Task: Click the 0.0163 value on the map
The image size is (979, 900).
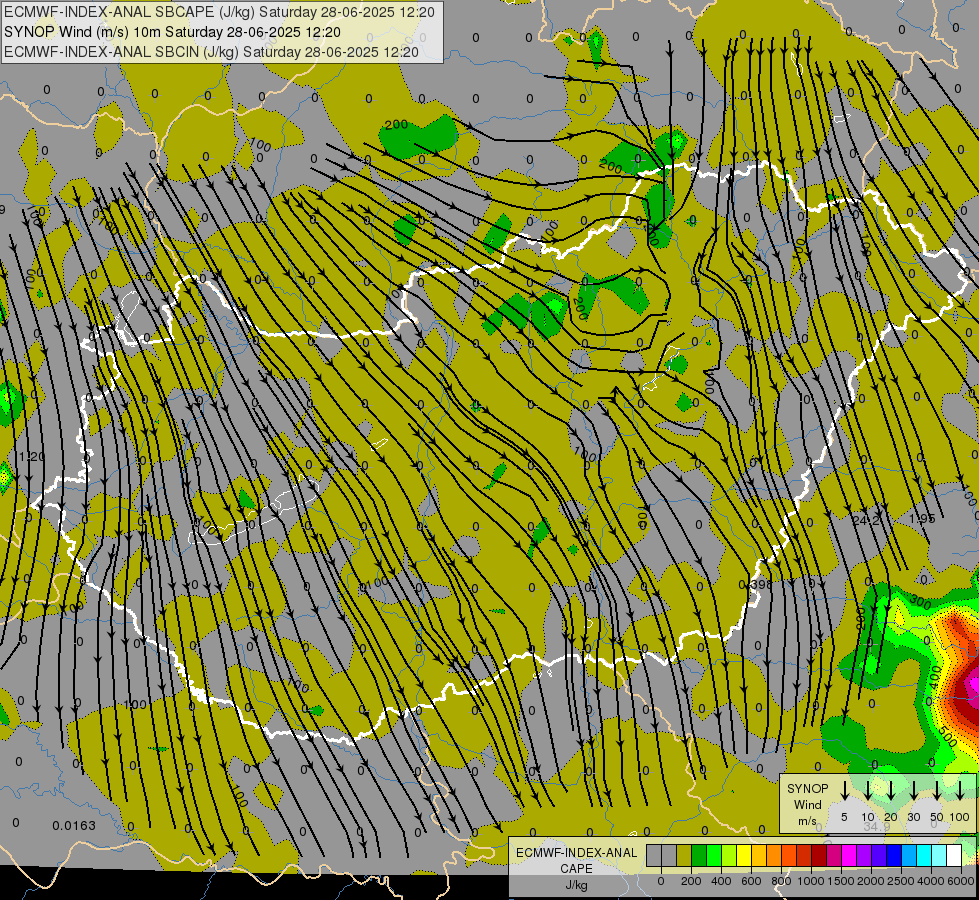Action: [74, 826]
